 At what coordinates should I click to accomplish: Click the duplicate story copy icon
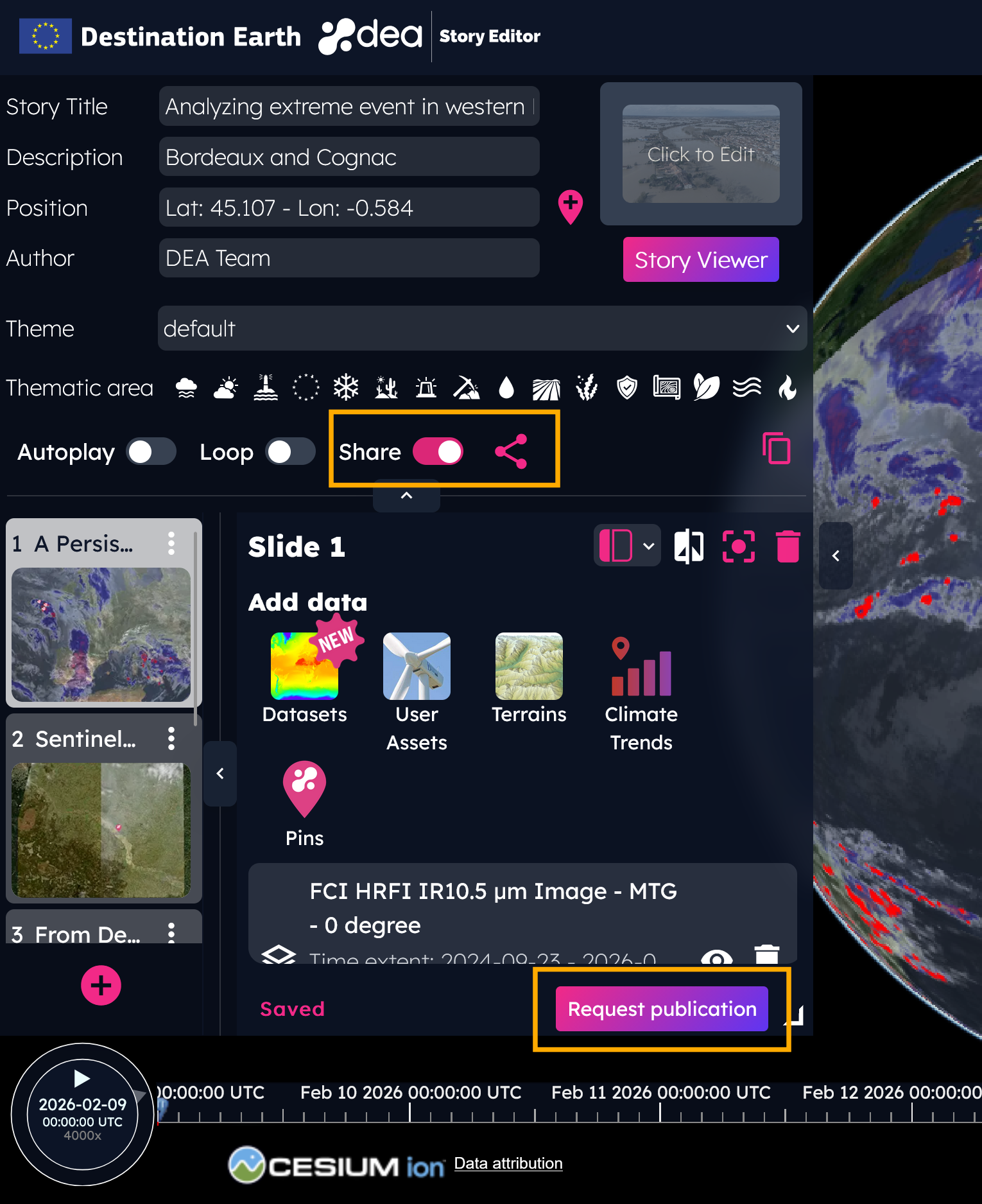pos(776,448)
